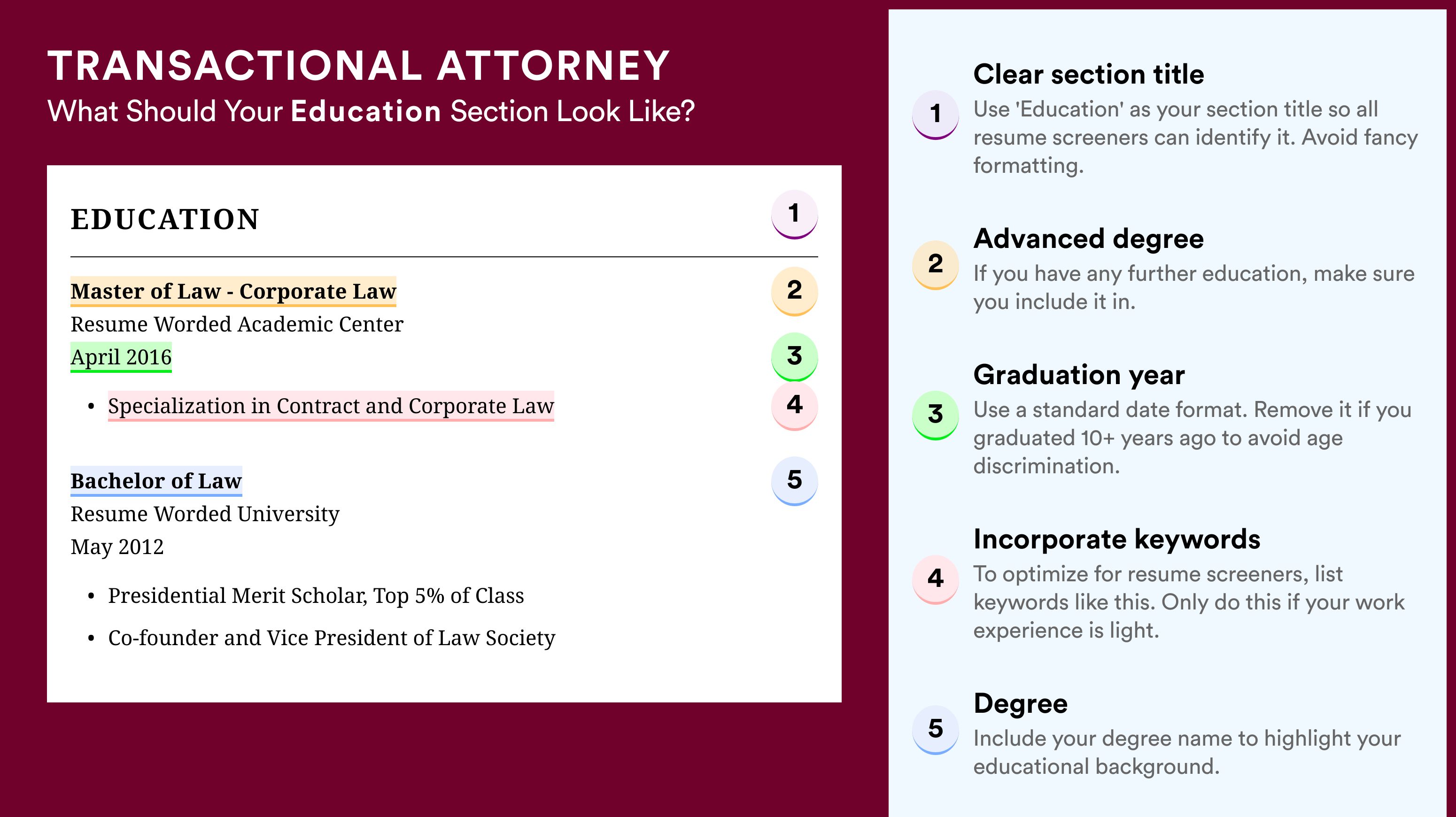Click the green number 3 badge in resume
Image resolution: width=1456 pixels, height=817 pixels.
[x=794, y=356]
